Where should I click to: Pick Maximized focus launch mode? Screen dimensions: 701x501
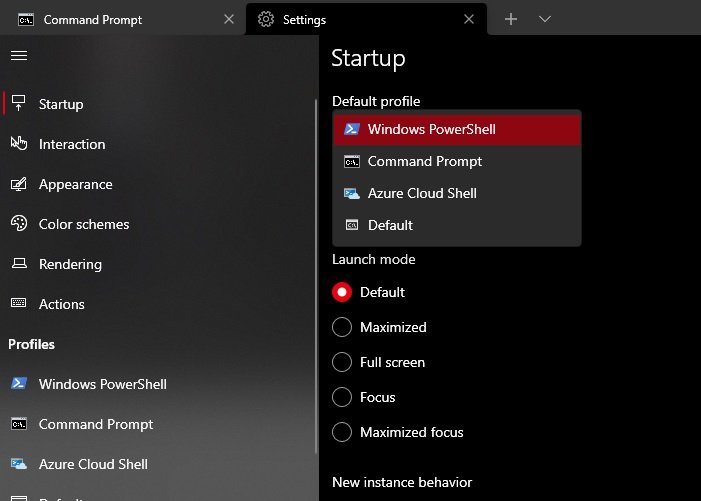[342, 432]
